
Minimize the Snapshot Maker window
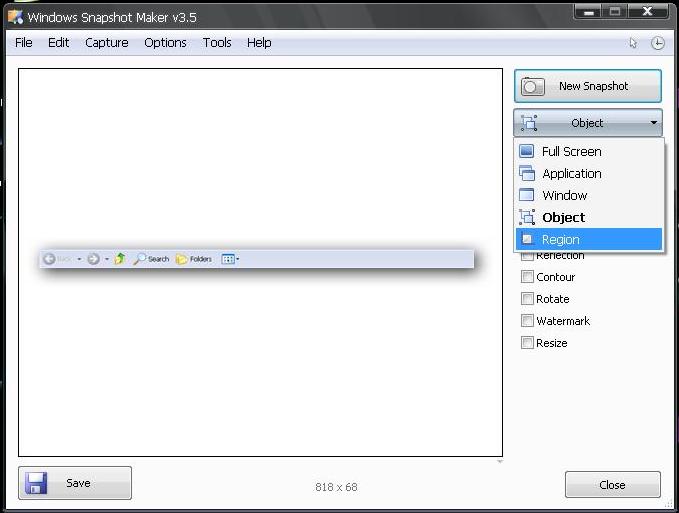pos(588,12)
